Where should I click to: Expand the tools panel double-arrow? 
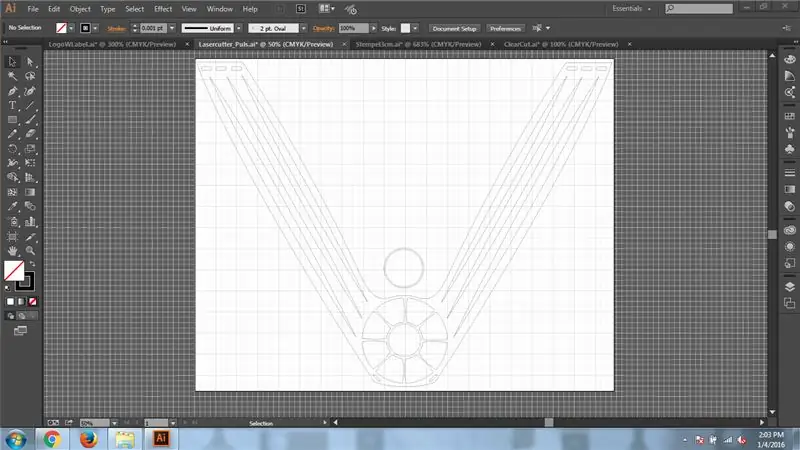(6, 42)
